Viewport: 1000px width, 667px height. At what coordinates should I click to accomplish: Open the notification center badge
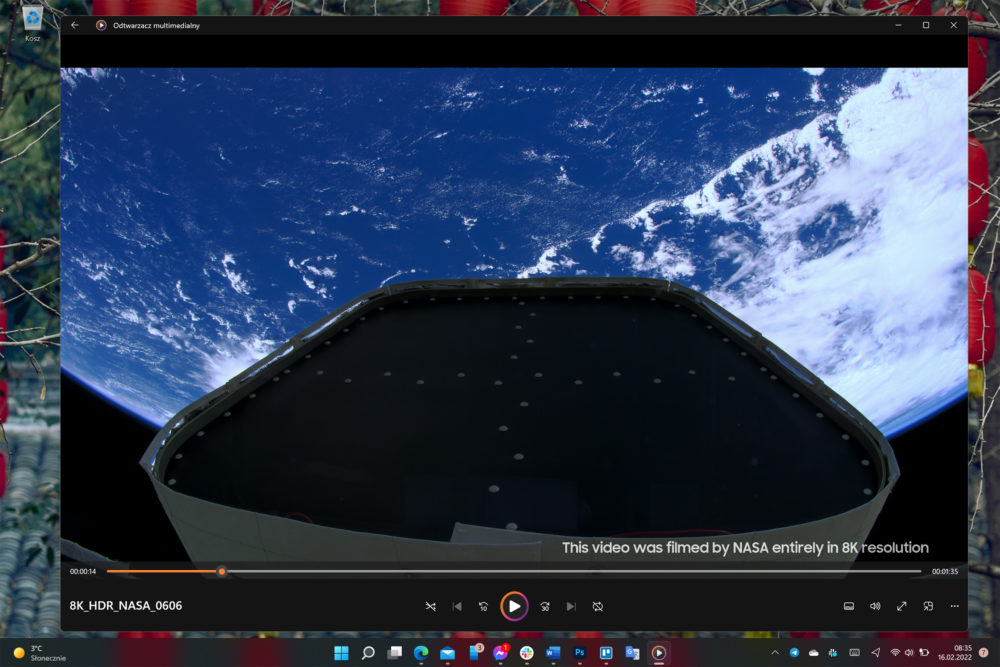coord(983,652)
